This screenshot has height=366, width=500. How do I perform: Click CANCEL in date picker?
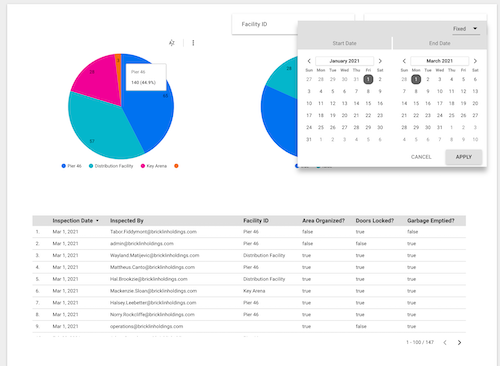coord(421,157)
